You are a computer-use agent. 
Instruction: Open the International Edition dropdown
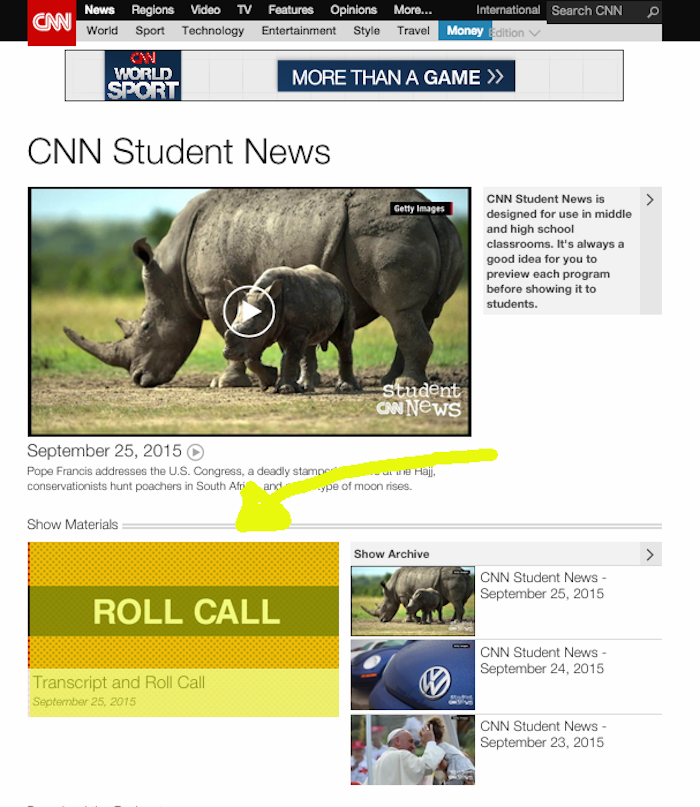[515, 33]
